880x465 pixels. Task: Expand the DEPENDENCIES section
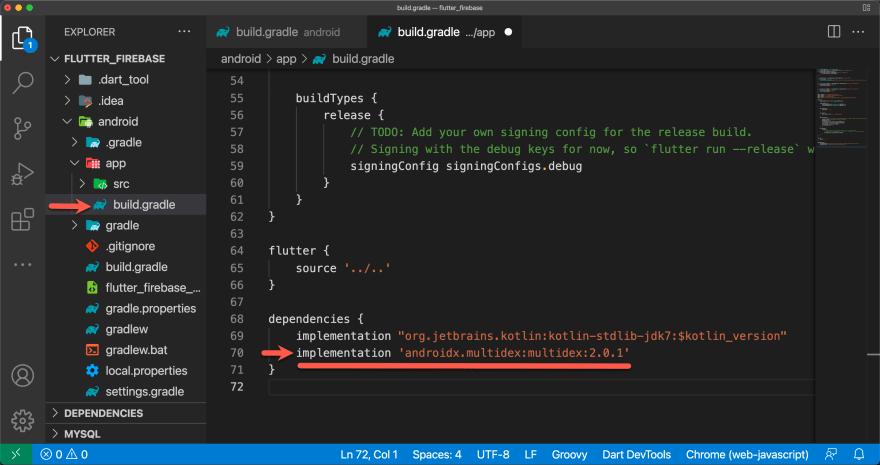coord(126,413)
